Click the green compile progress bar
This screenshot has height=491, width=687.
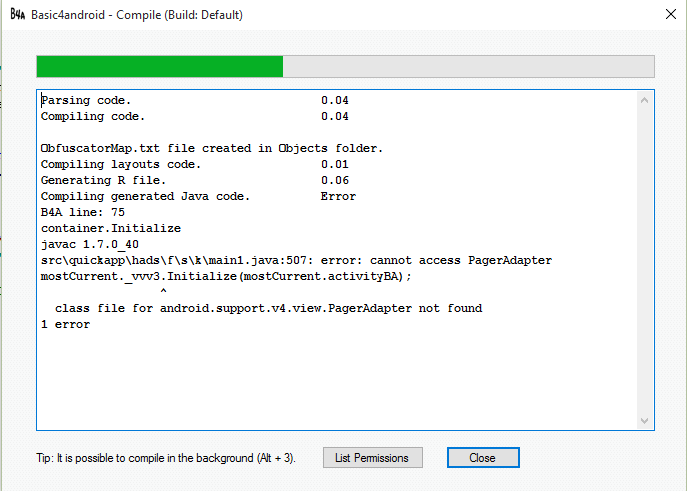click(x=160, y=66)
